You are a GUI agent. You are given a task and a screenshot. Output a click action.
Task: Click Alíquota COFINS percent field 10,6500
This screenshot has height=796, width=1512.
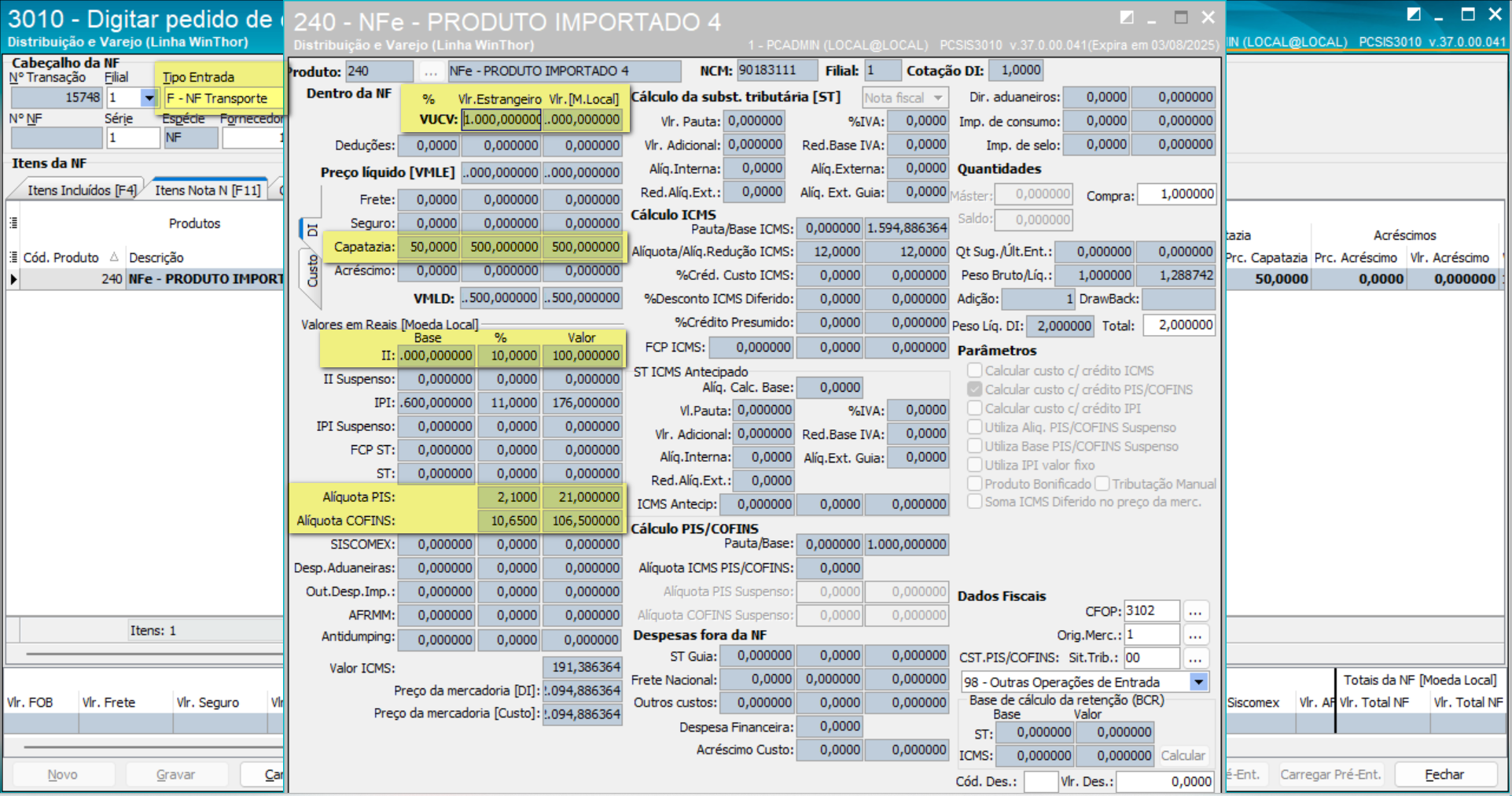(x=509, y=521)
